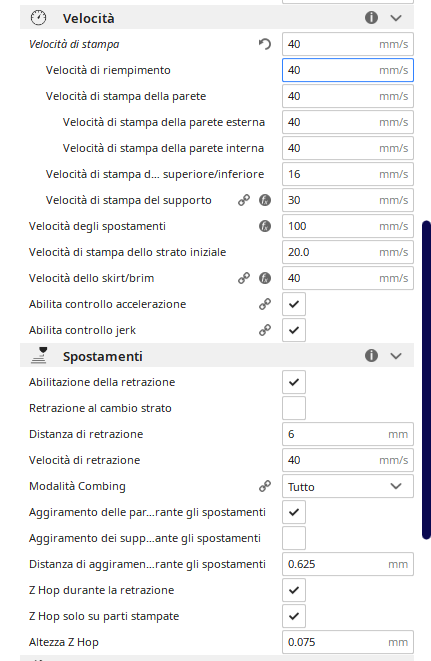
Task: Click the Spostamenti section info icon
Action: (x=371, y=356)
